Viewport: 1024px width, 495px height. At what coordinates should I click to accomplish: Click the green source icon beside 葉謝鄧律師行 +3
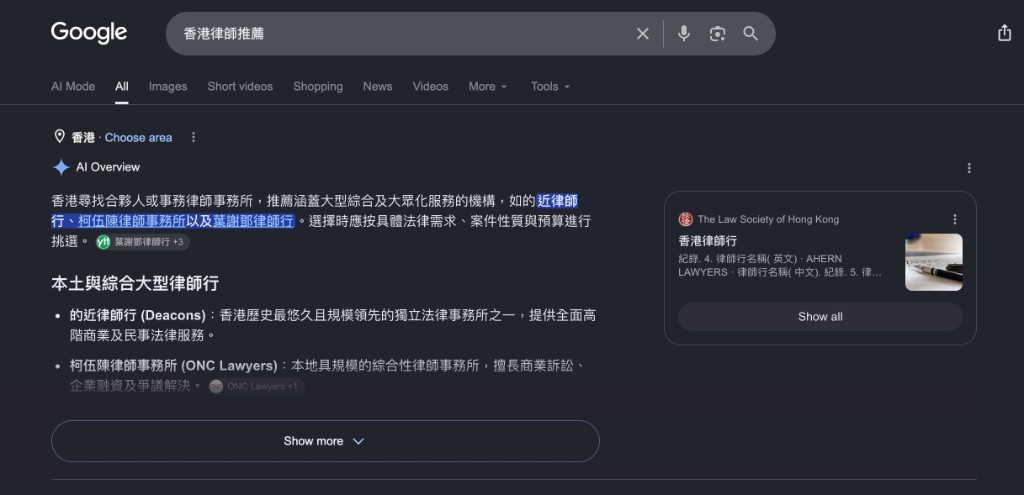[x=103, y=242]
